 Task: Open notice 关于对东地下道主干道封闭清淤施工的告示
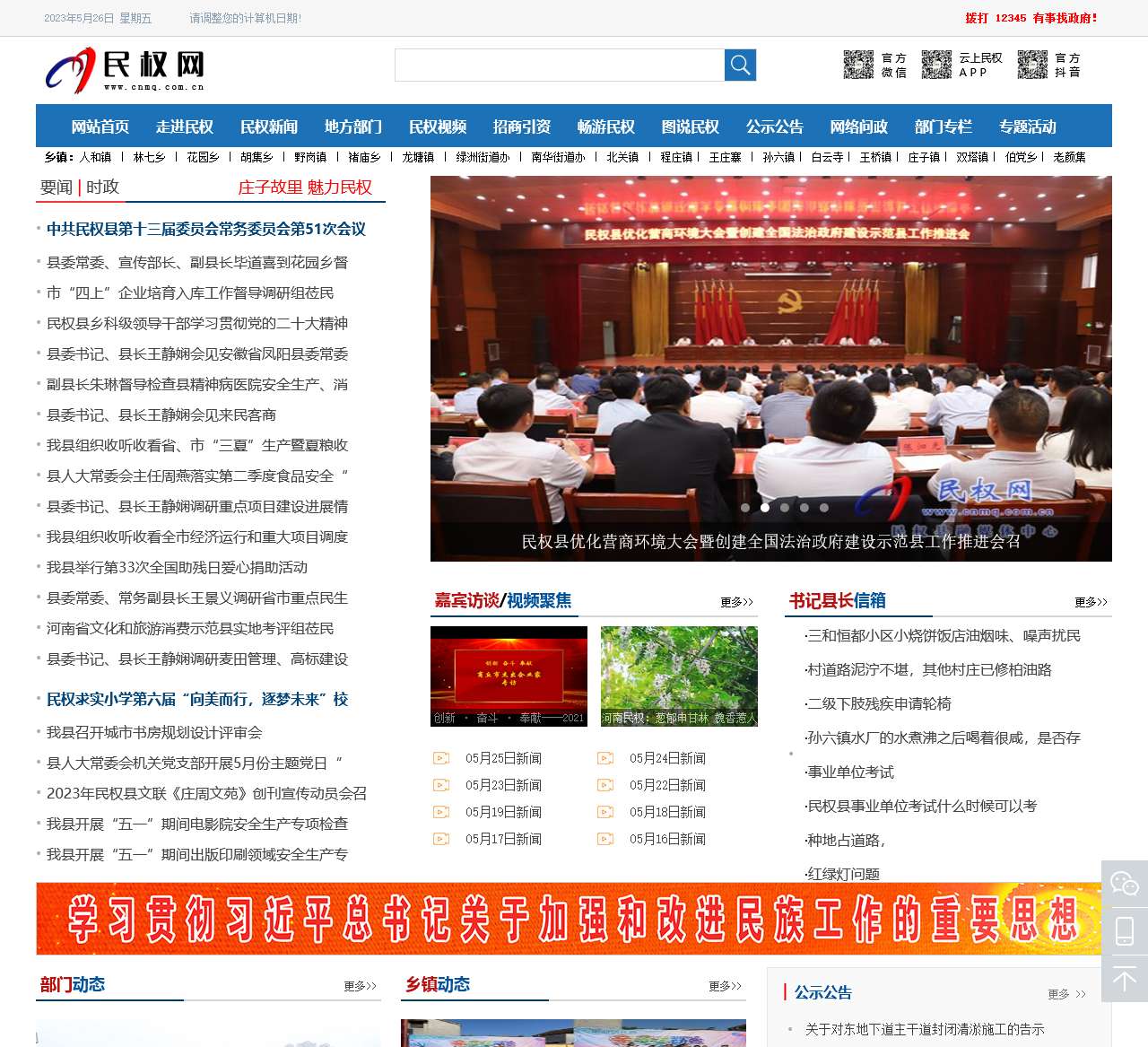click(x=925, y=1029)
